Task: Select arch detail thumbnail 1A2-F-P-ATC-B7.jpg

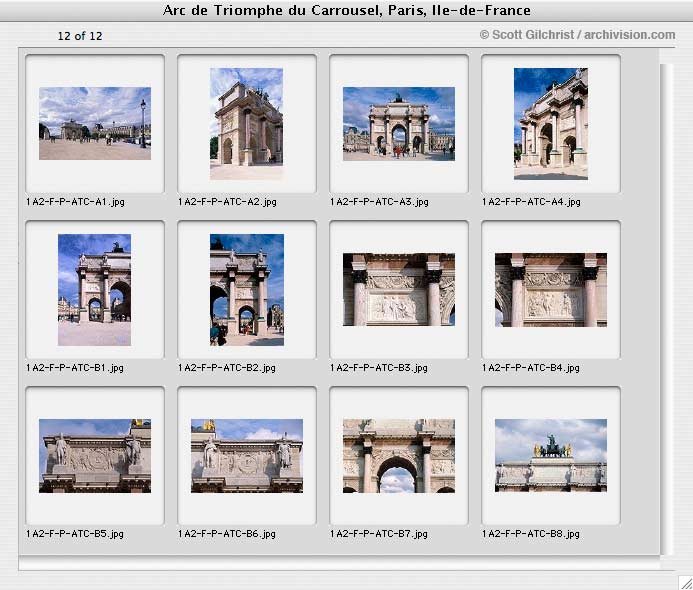Action: pyautogui.click(x=399, y=456)
